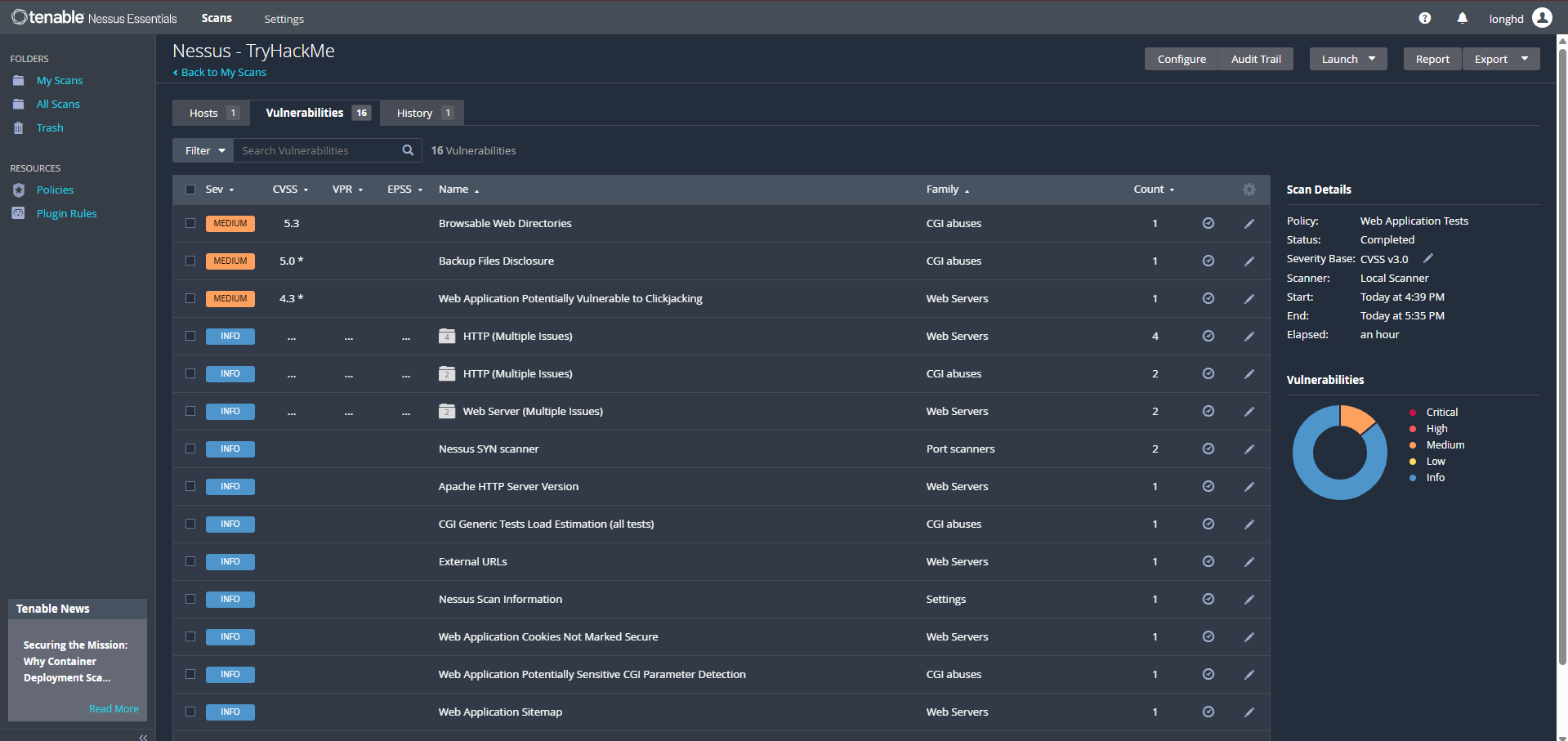
Task: Click the user avatar icon next to longhd
Action: (x=1542, y=17)
